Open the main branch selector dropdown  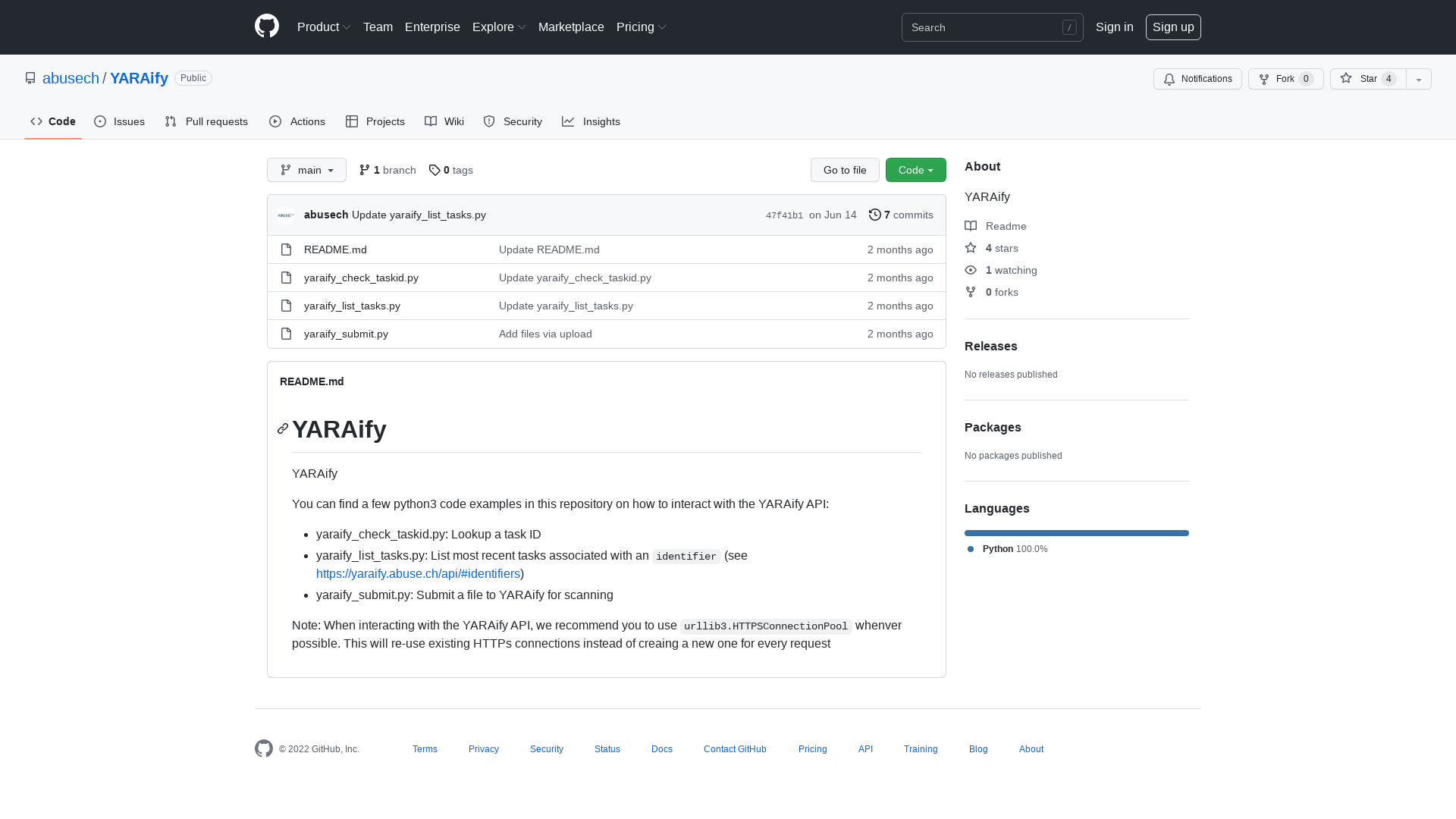tap(306, 170)
